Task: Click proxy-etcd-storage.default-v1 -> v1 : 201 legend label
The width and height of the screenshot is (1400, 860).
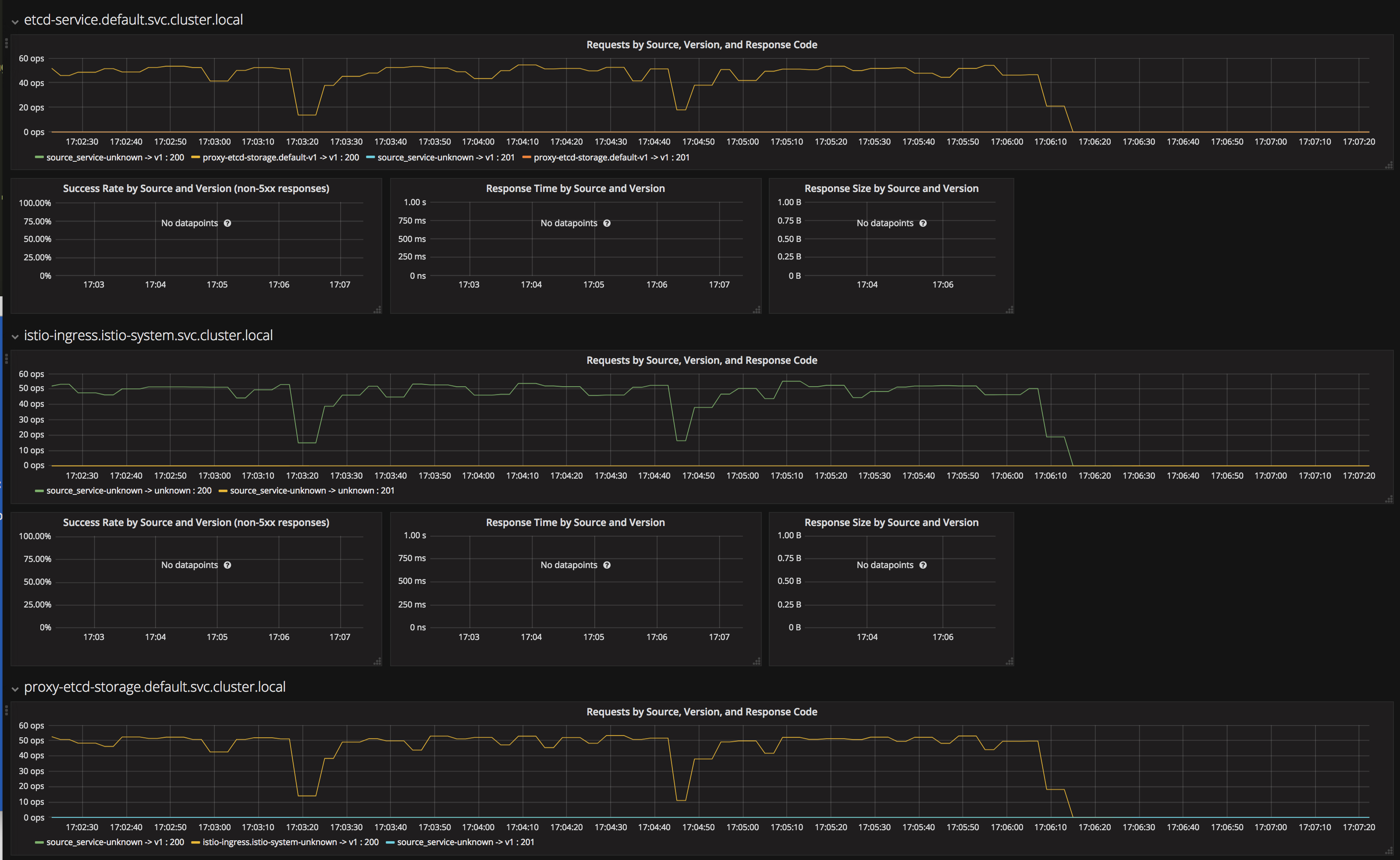Action: (x=611, y=157)
